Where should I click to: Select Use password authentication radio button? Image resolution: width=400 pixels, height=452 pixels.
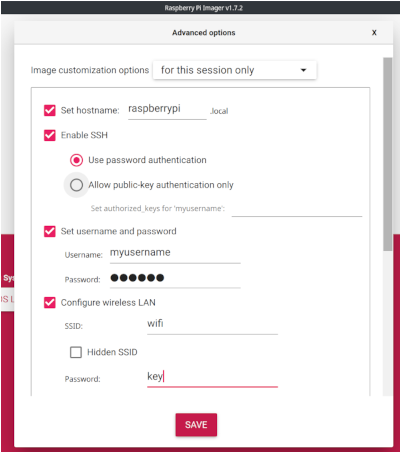(76, 160)
